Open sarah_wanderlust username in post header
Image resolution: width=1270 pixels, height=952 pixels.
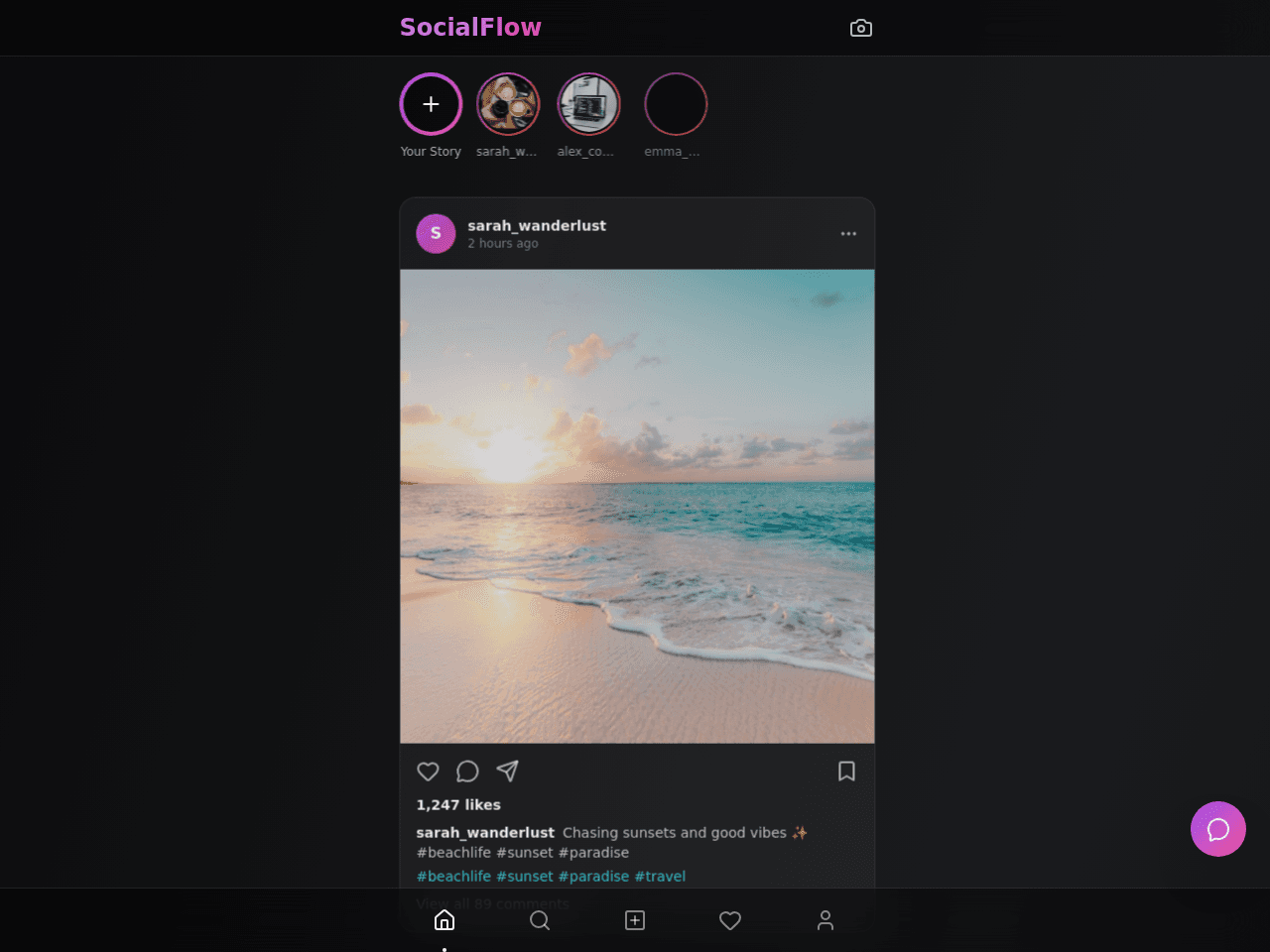pyautogui.click(x=537, y=225)
